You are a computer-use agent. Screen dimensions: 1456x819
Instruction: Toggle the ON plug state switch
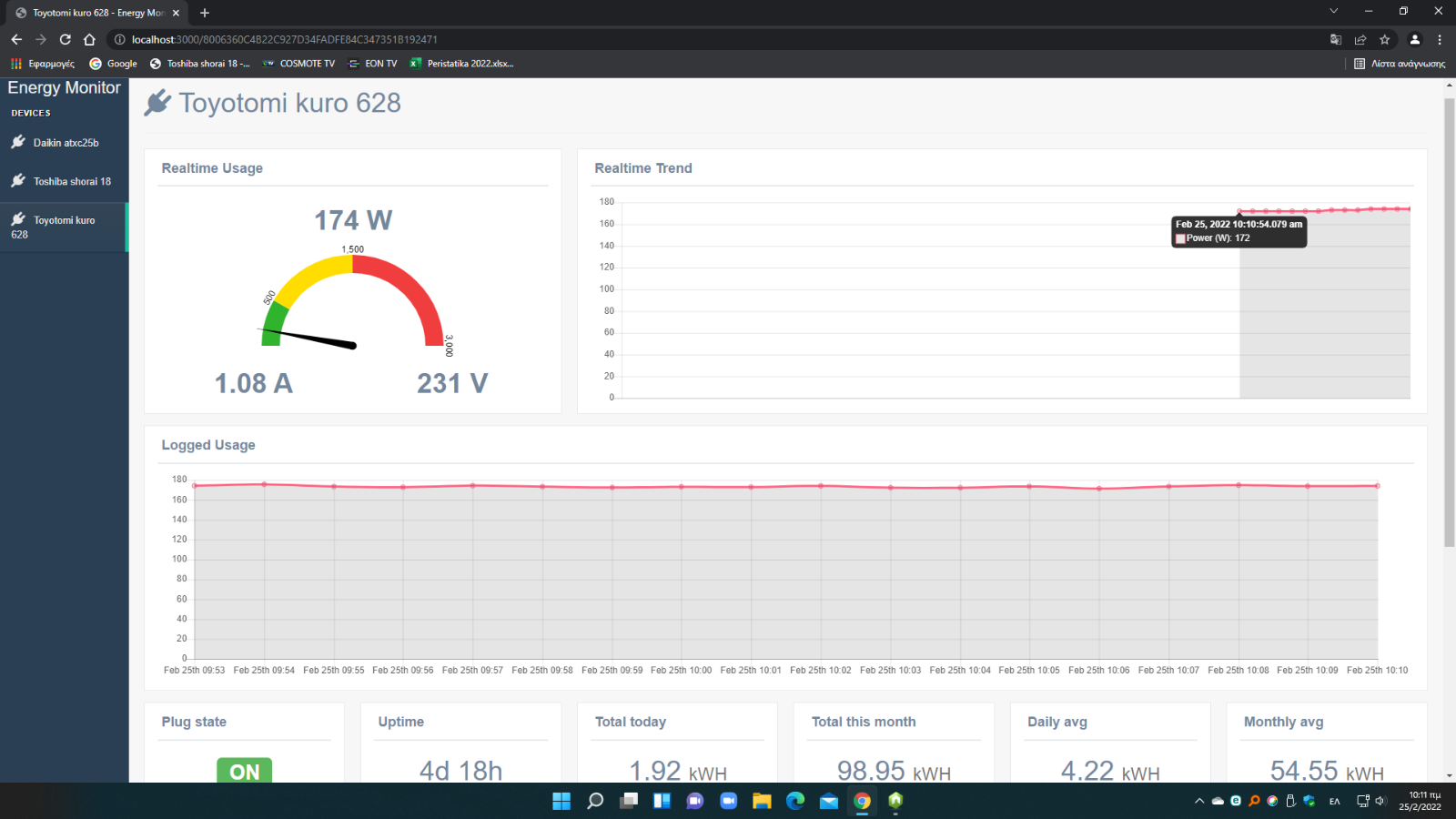coord(244,771)
